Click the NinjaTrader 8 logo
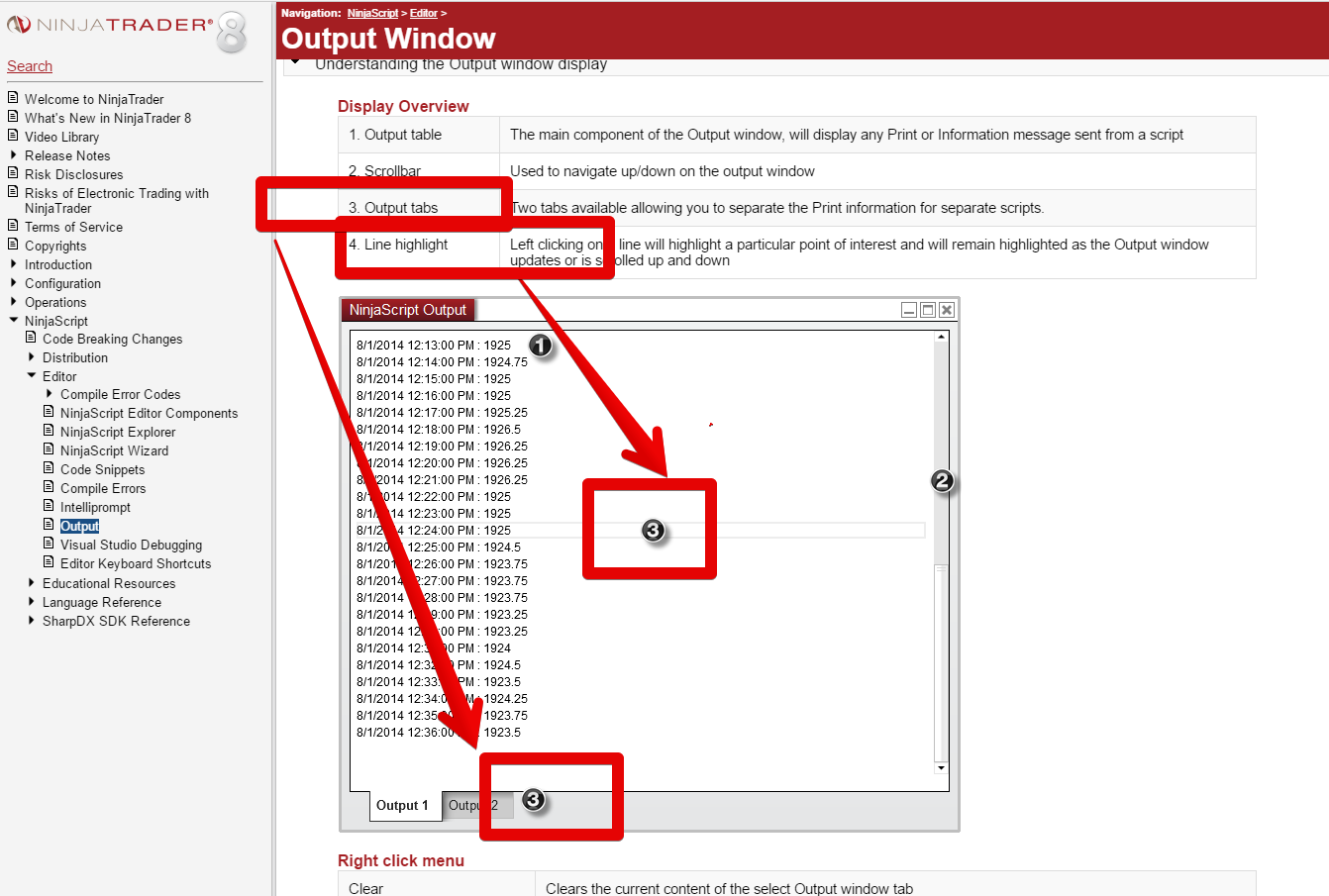 pyautogui.click(x=126, y=31)
